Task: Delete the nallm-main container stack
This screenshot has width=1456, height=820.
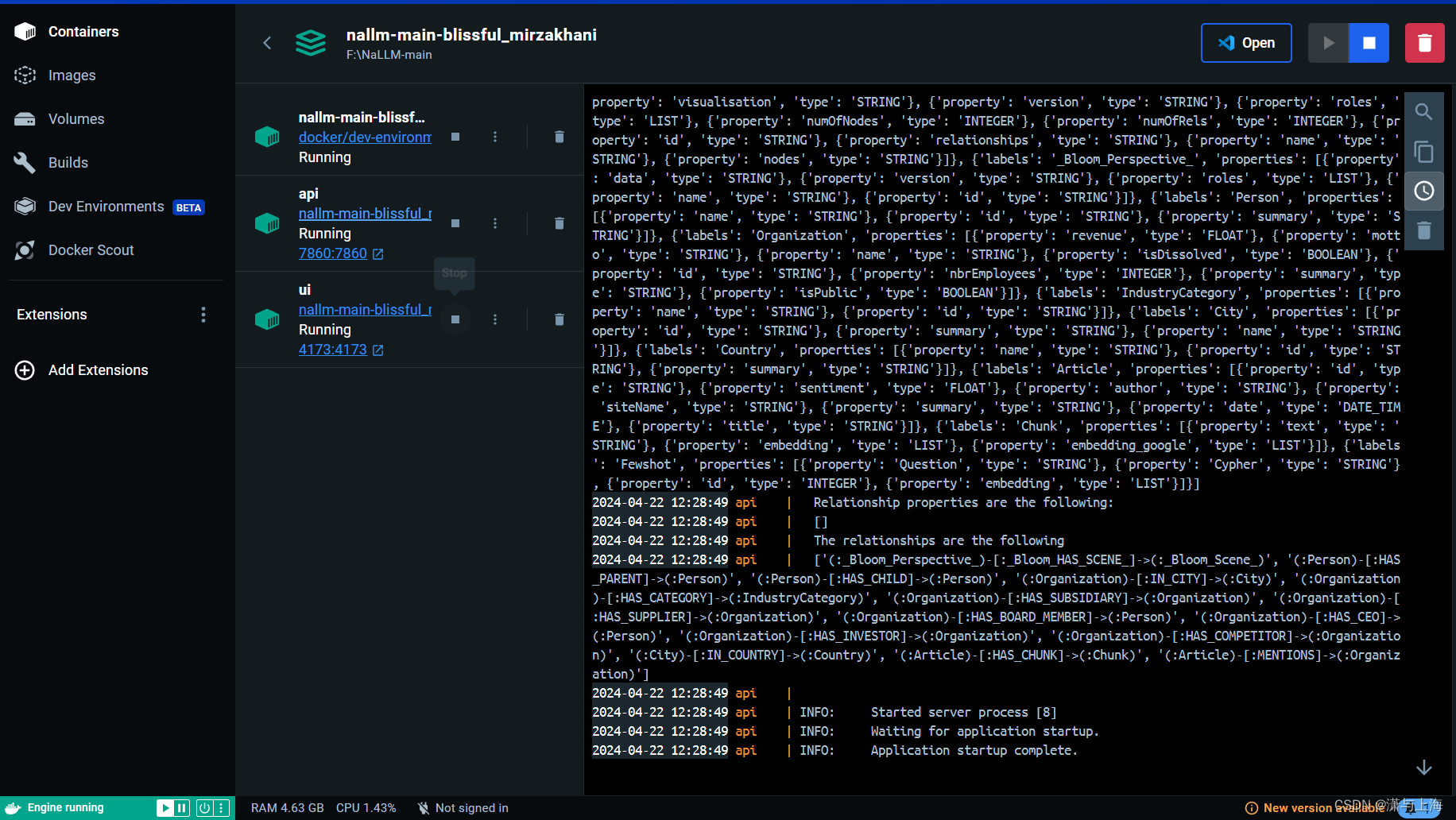Action: pos(1425,43)
